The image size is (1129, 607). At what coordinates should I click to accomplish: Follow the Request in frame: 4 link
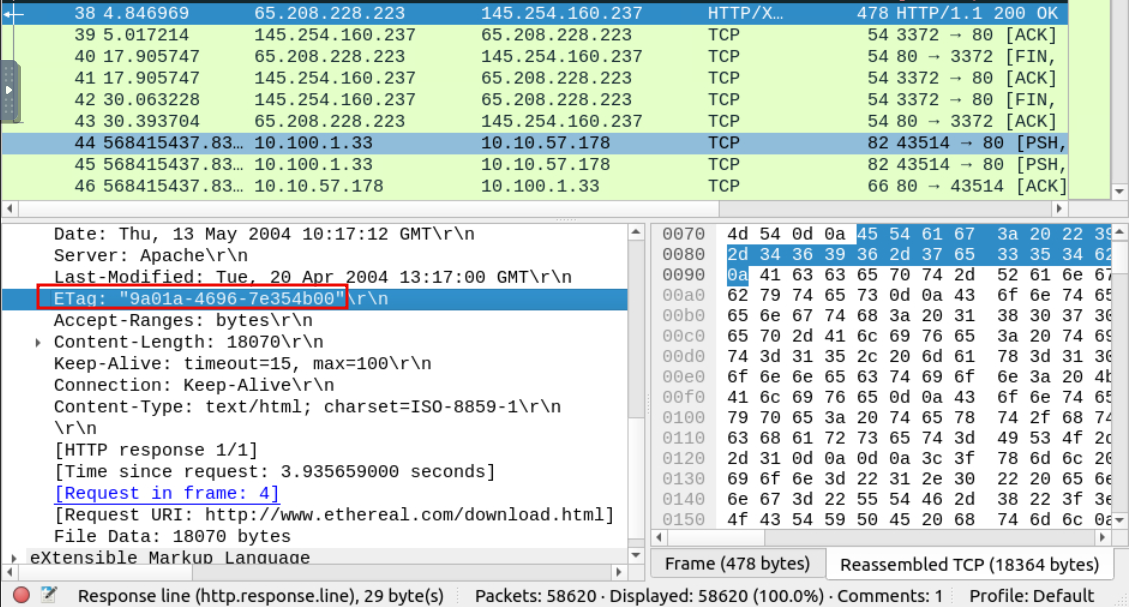pos(166,493)
